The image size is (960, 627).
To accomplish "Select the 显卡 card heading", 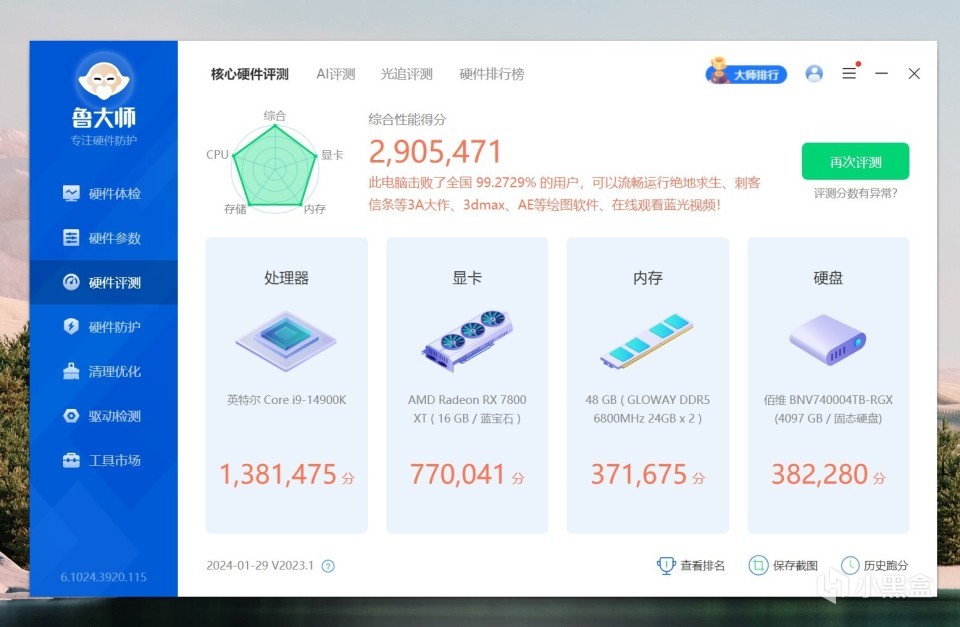I will (467, 278).
